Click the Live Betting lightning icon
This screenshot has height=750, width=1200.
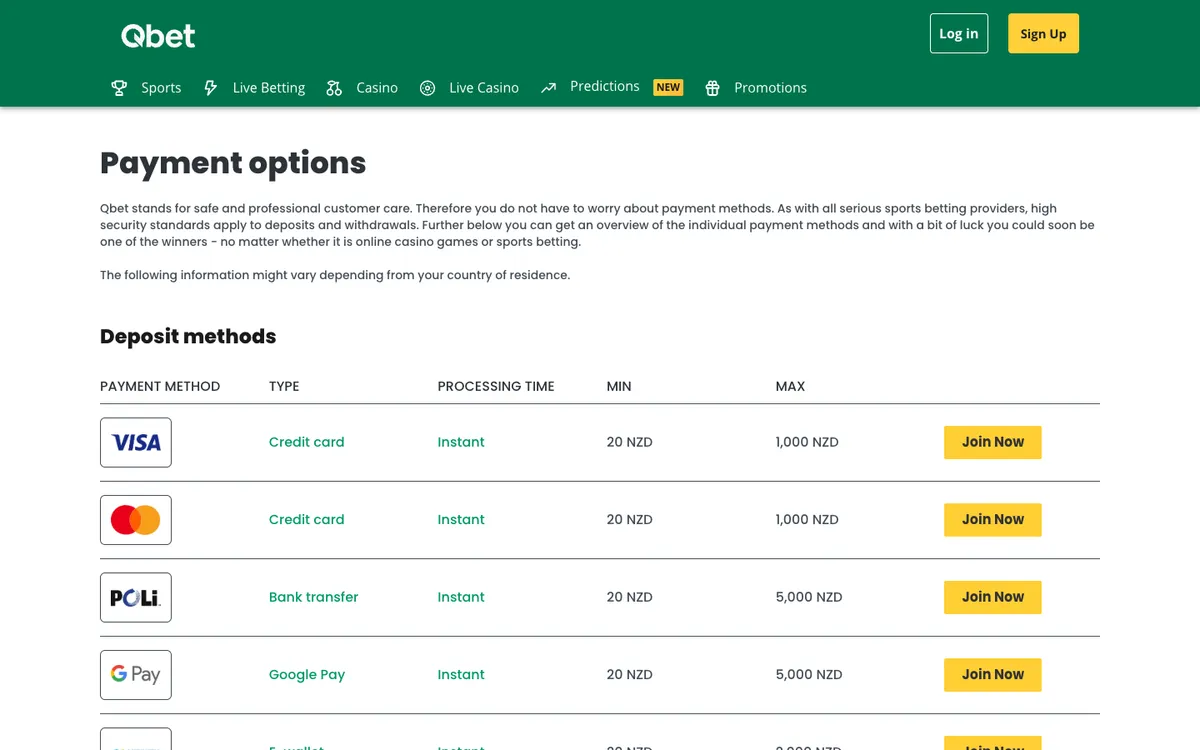(210, 88)
